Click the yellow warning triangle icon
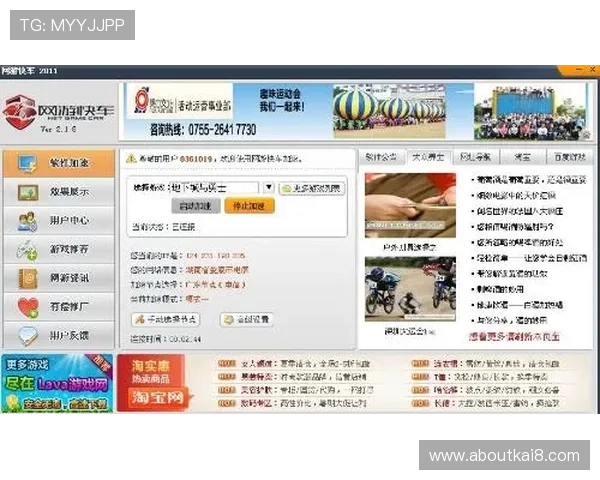This screenshot has height=480, width=600. pos(131,158)
